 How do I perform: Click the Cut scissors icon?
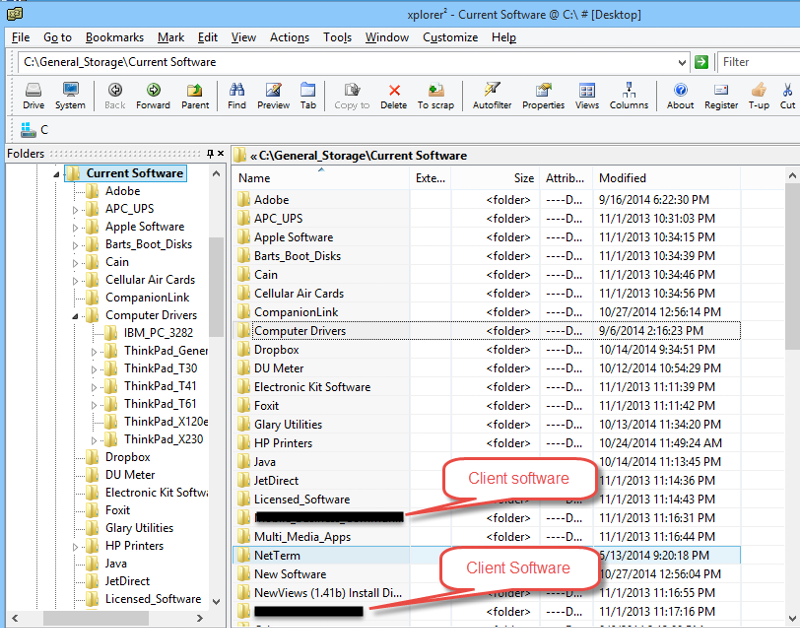click(788, 95)
